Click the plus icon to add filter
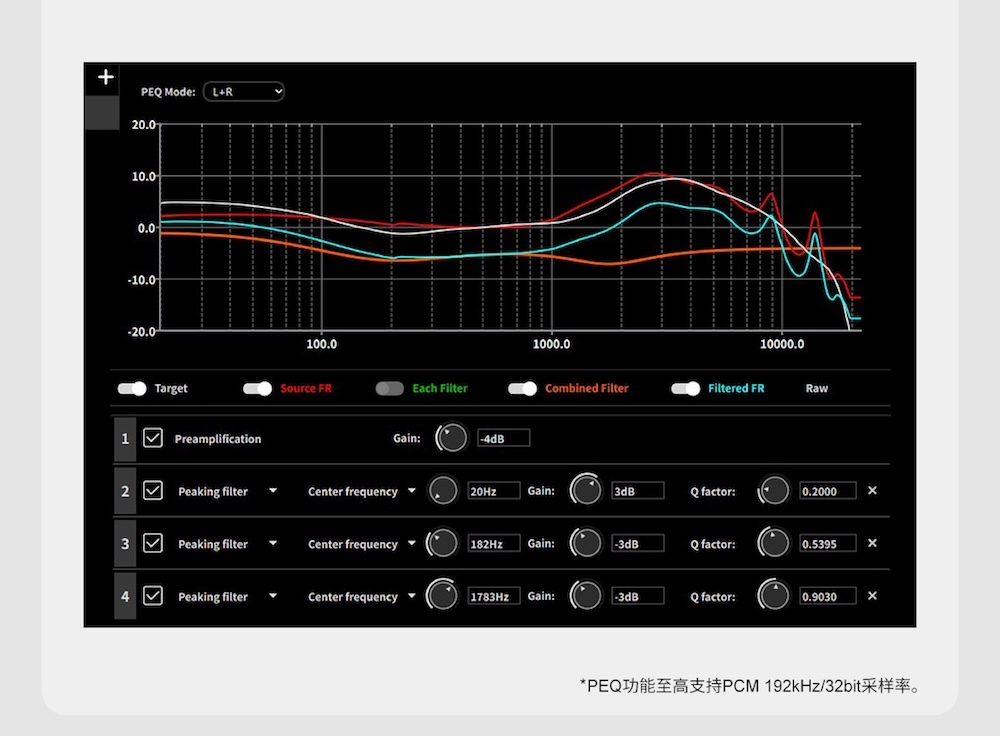1000x736 pixels. pyautogui.click(x=106, y=78)
